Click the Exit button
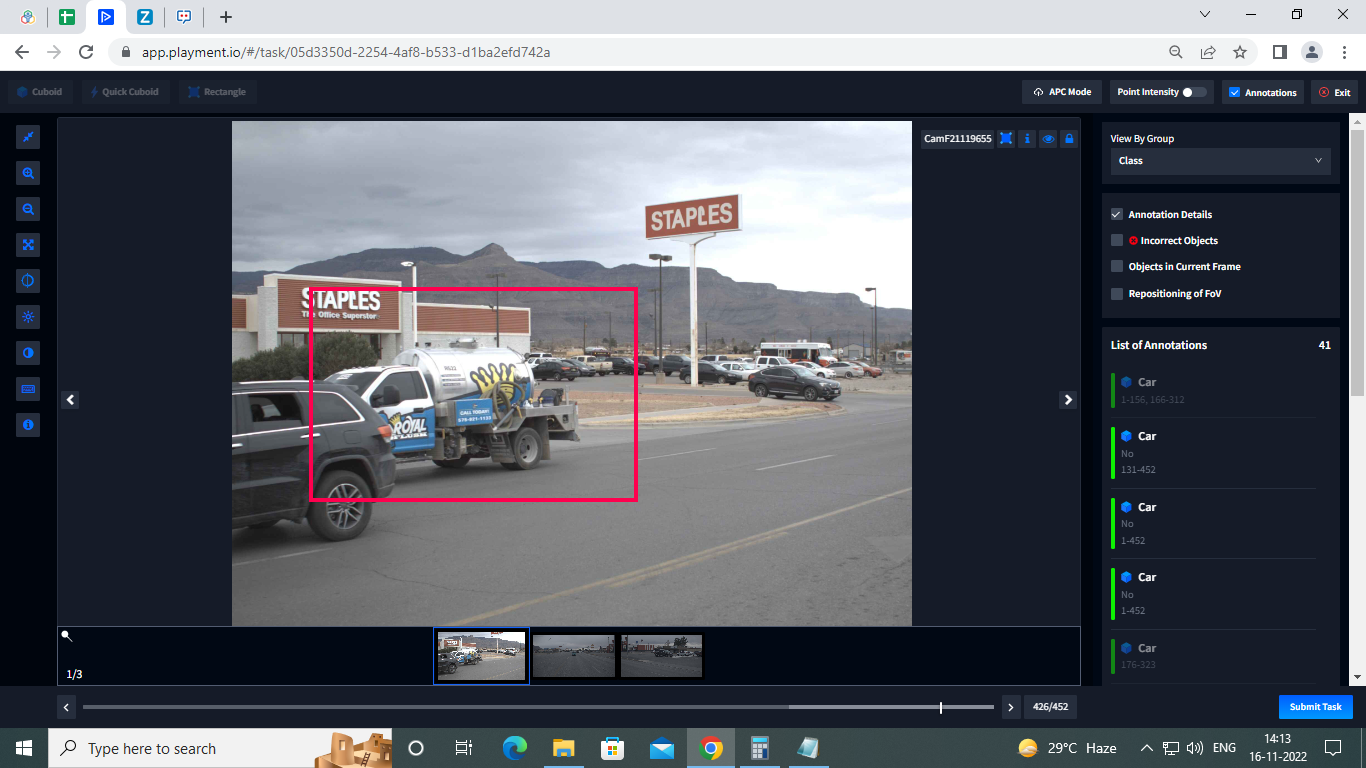 pyautogui.click(x=1334, y=92)
